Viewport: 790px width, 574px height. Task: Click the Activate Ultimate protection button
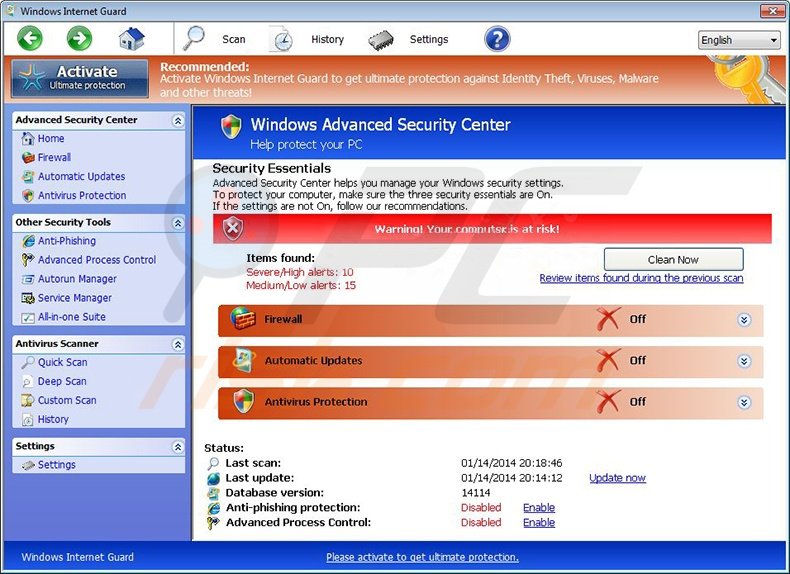pos(80,78)
